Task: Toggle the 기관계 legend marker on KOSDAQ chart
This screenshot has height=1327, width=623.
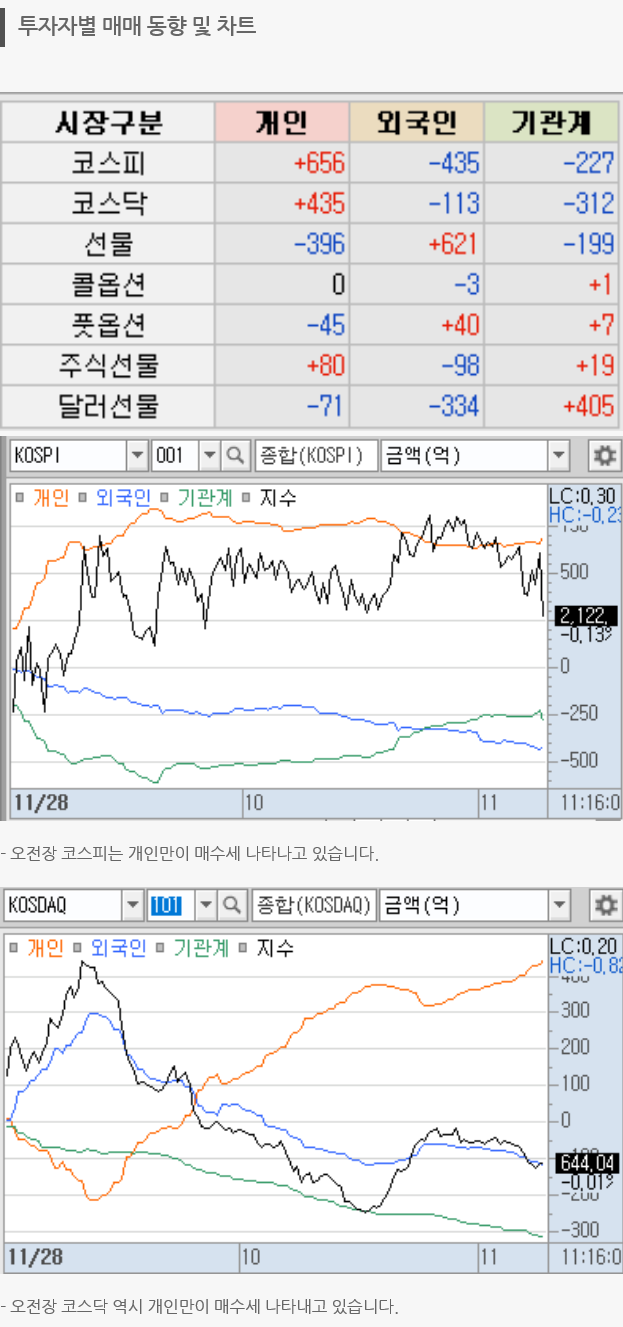Action: (x=161, y=947)
